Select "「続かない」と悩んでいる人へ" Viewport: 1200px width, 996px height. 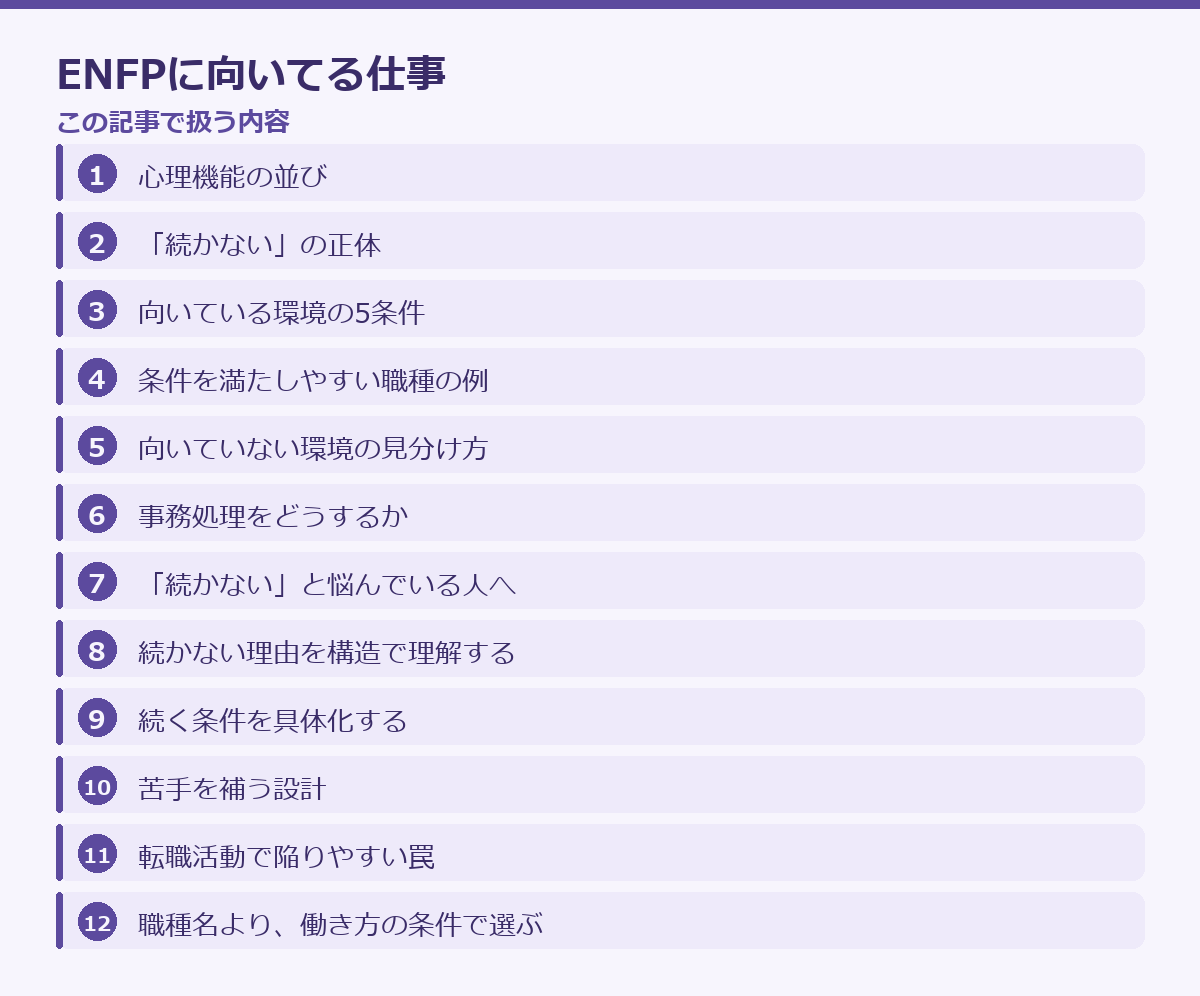pos(600,581)
